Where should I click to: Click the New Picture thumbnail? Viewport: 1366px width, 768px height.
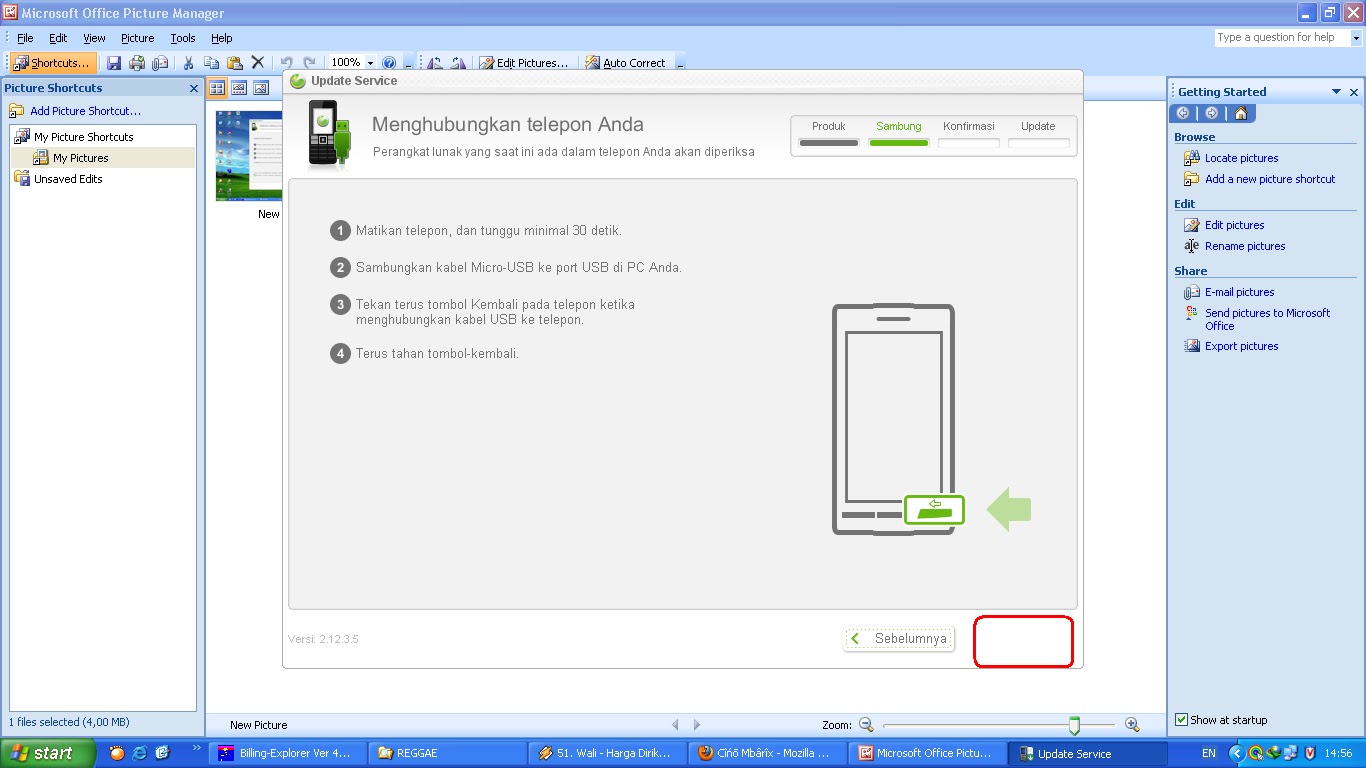tap(249, 155)
